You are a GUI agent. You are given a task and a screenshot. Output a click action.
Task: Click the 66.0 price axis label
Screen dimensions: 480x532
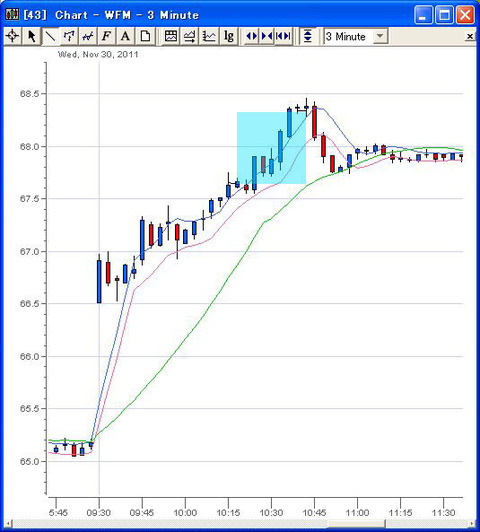pos(29,357)
